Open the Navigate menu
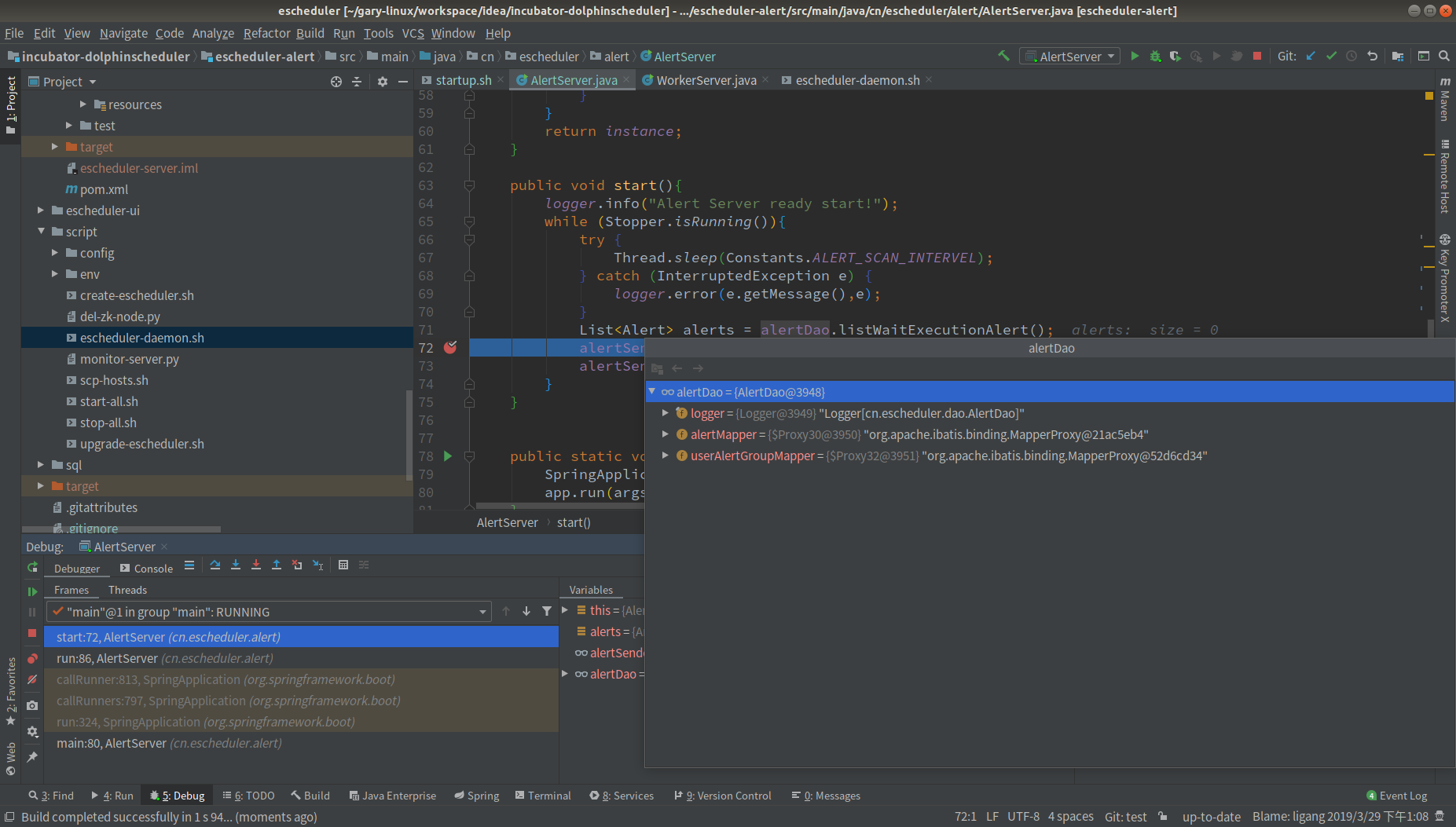The image size is (1456, 827). (123, 33)
